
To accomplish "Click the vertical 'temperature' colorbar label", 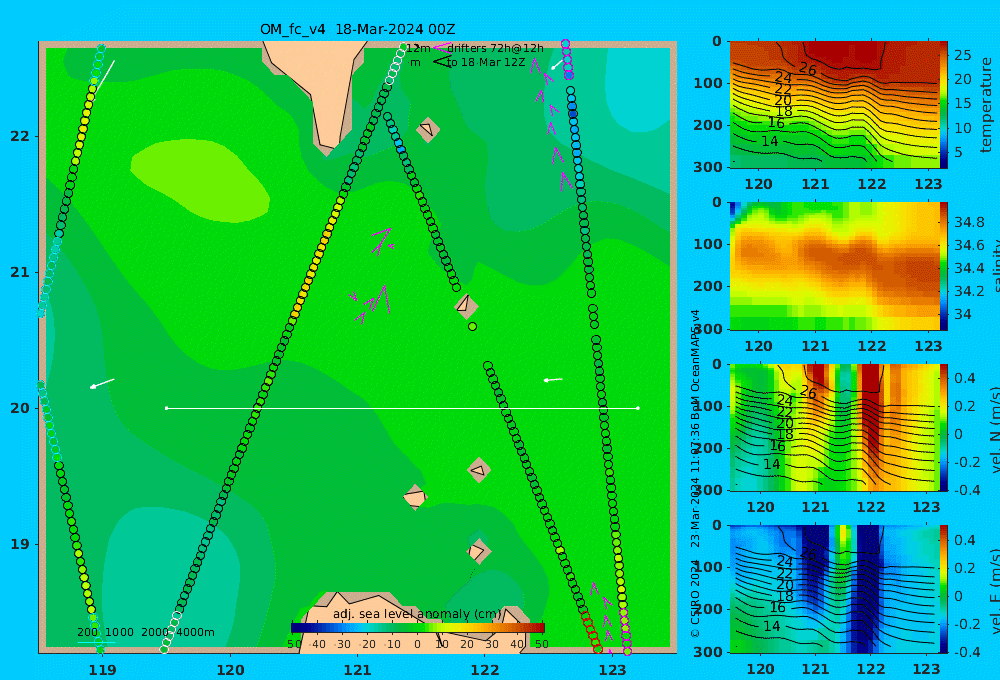I will coord(986,105).
